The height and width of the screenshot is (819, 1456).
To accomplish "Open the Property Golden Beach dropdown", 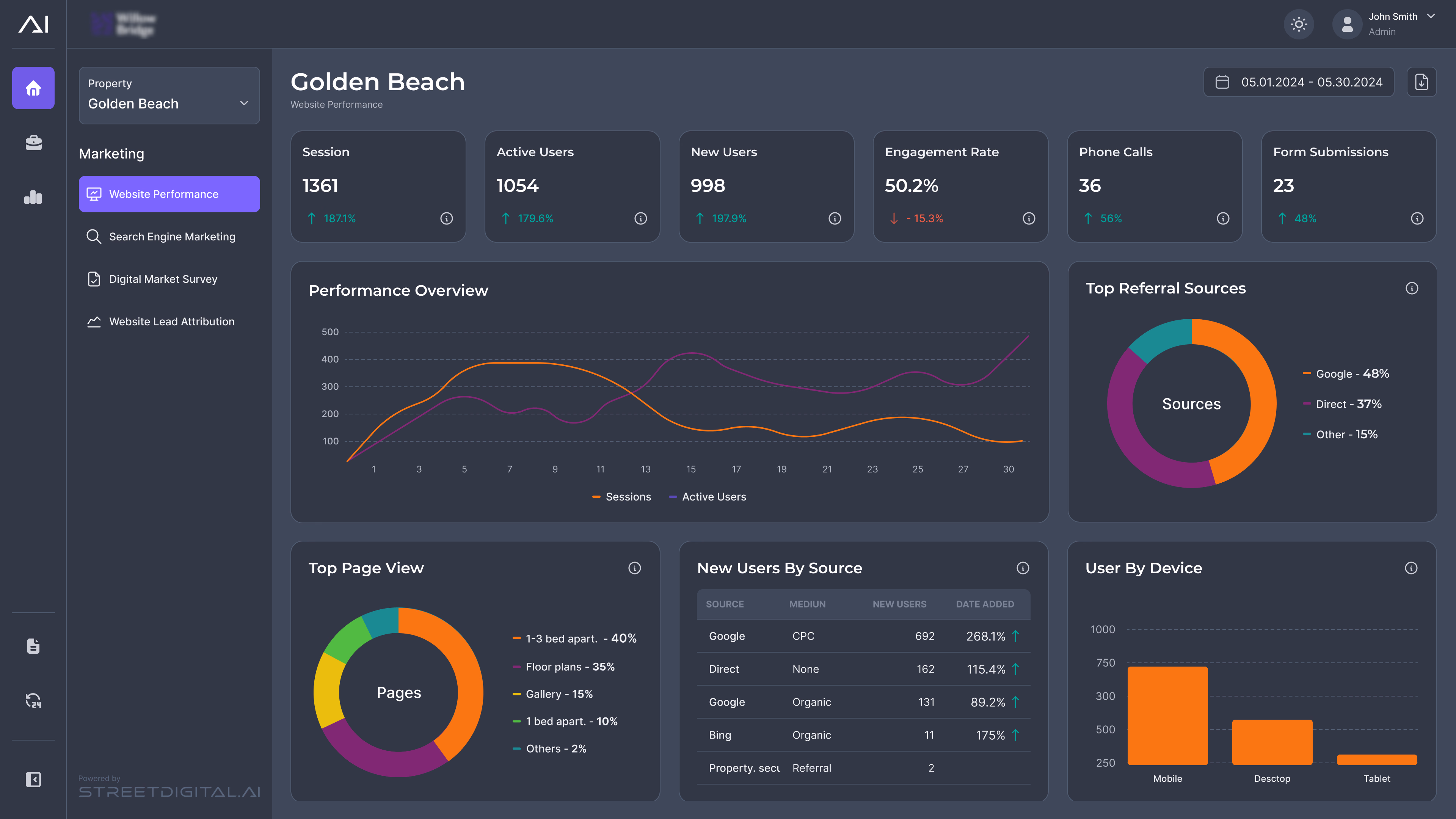I will pos(169,95).
